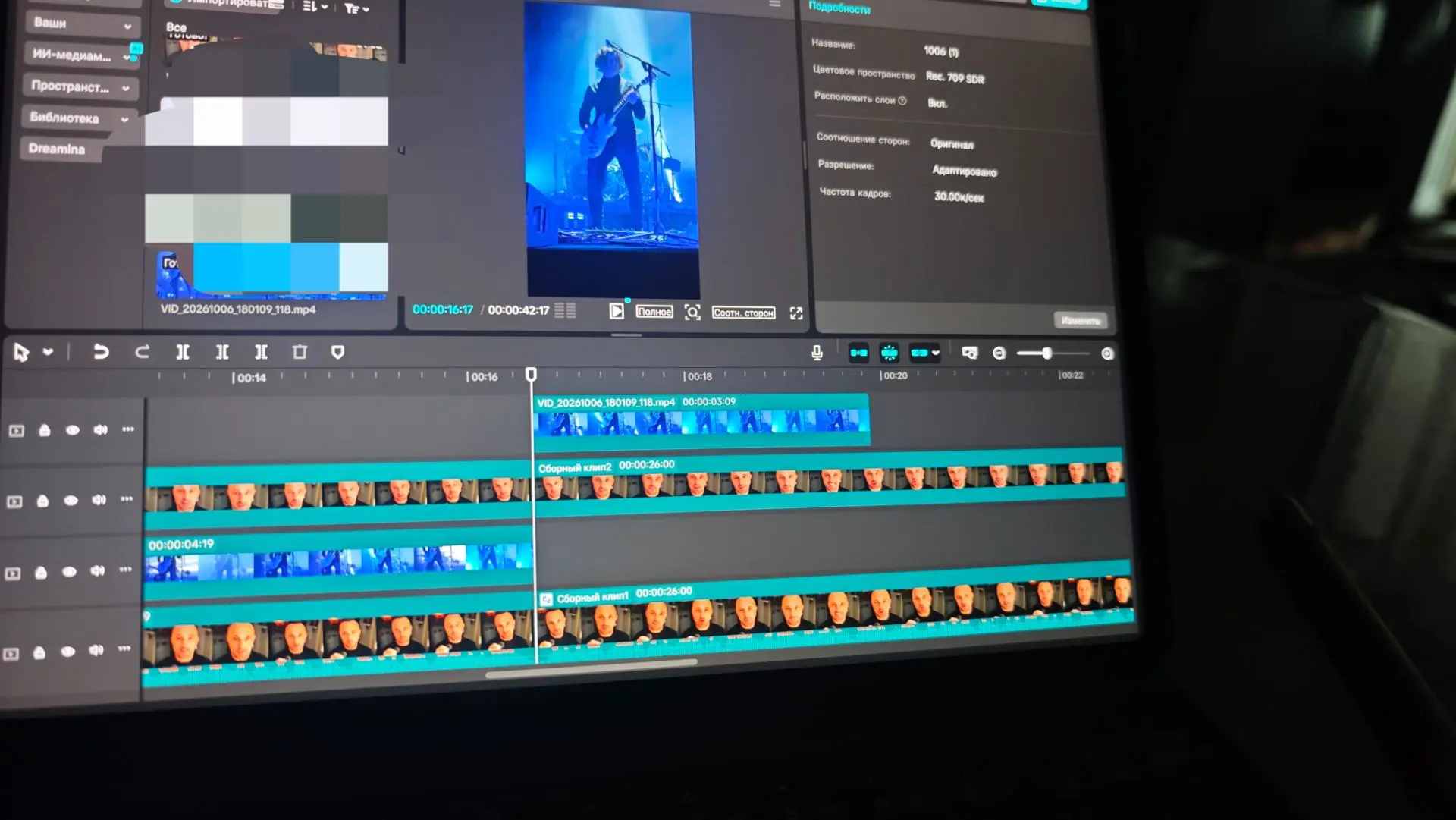Image resolution: width=1456 pixels, height=820 pixels.
Task: Select the pointer selection tool
Action: 21,352
